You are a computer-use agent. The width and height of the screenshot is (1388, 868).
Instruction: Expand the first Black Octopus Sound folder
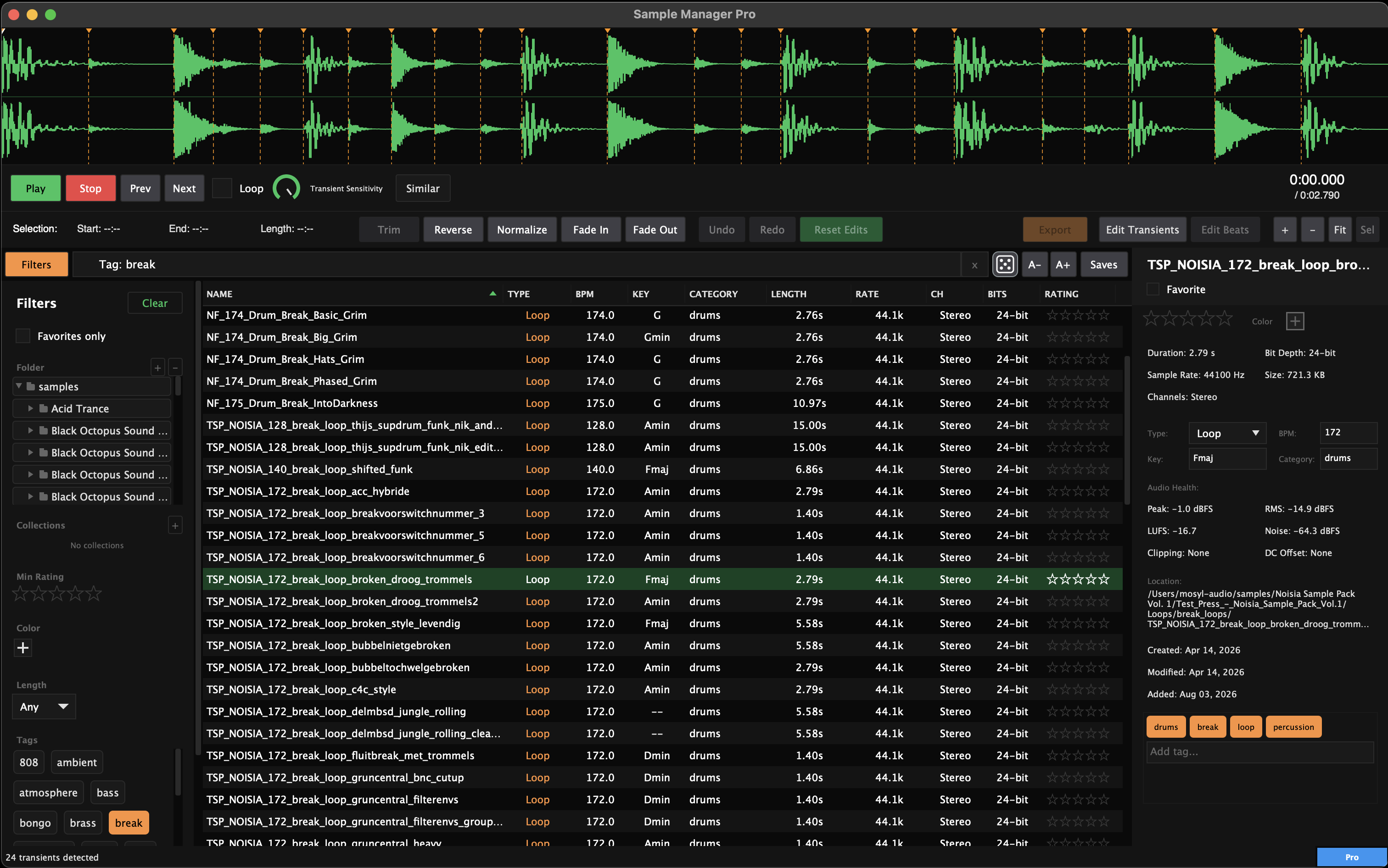click(x=30, y=430)
